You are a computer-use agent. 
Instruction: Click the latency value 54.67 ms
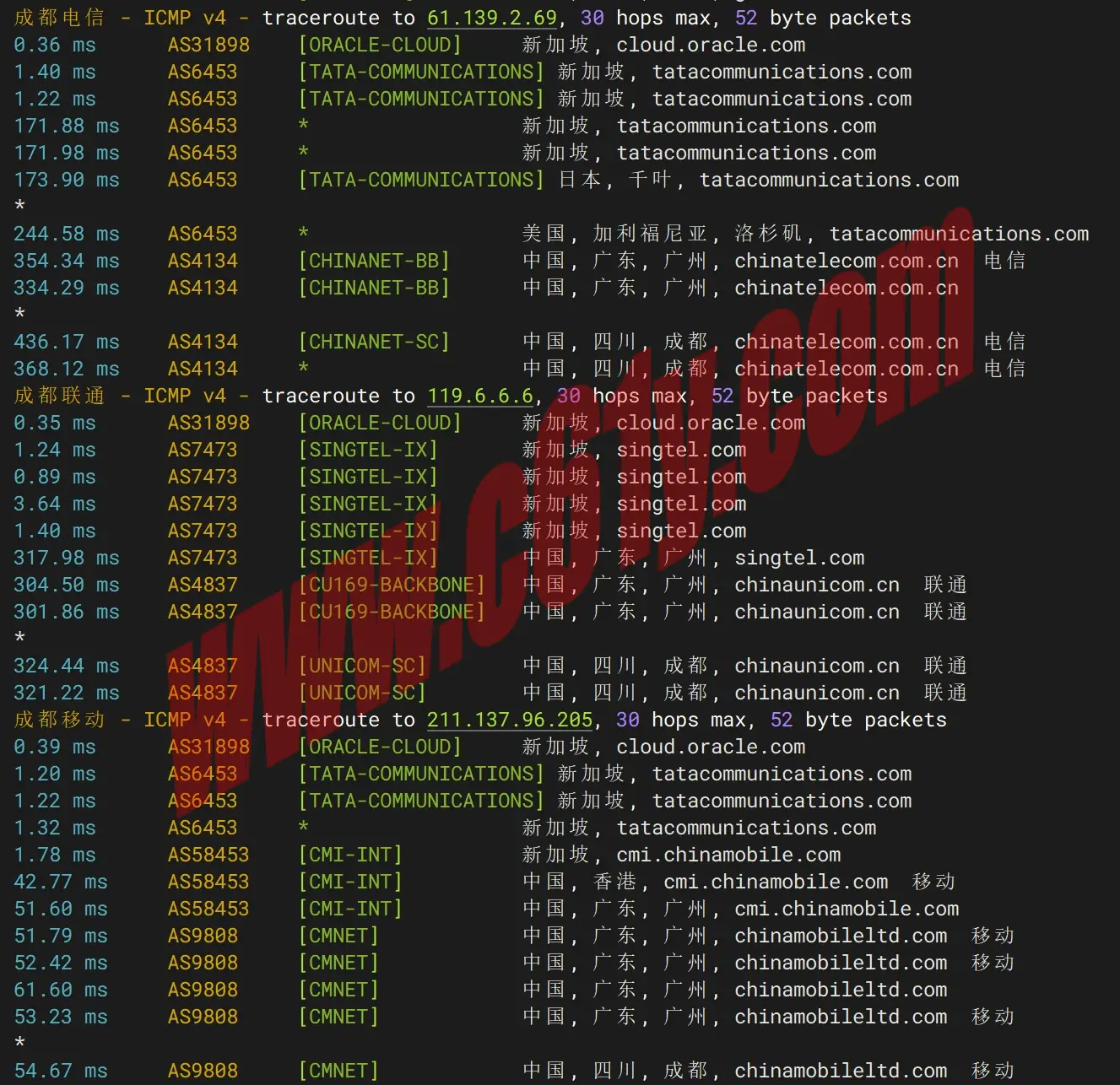(61, 1071)
